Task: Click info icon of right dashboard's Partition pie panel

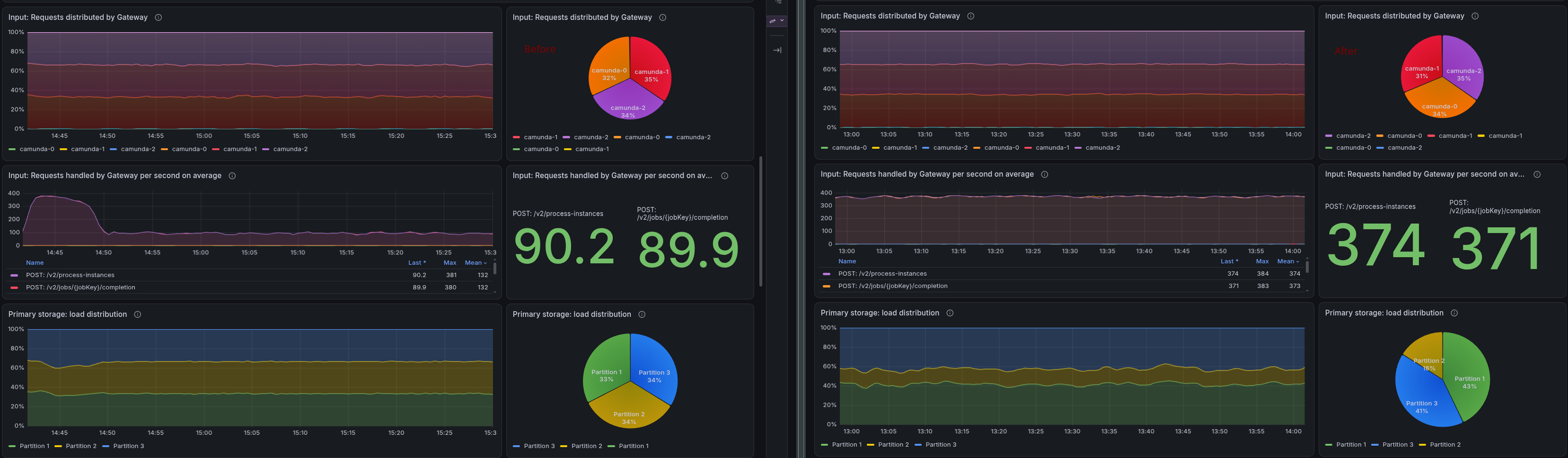Action: click(1454, 313)
